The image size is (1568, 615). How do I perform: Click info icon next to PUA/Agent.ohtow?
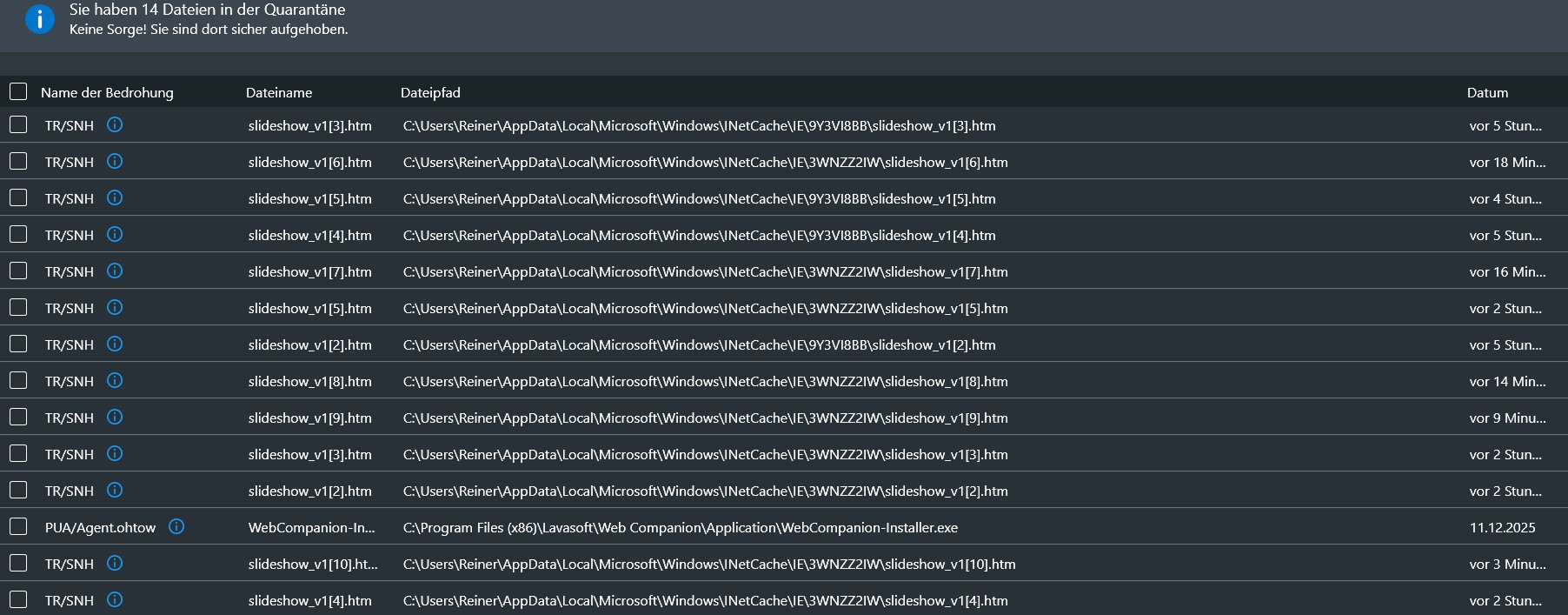pos(176,526)
